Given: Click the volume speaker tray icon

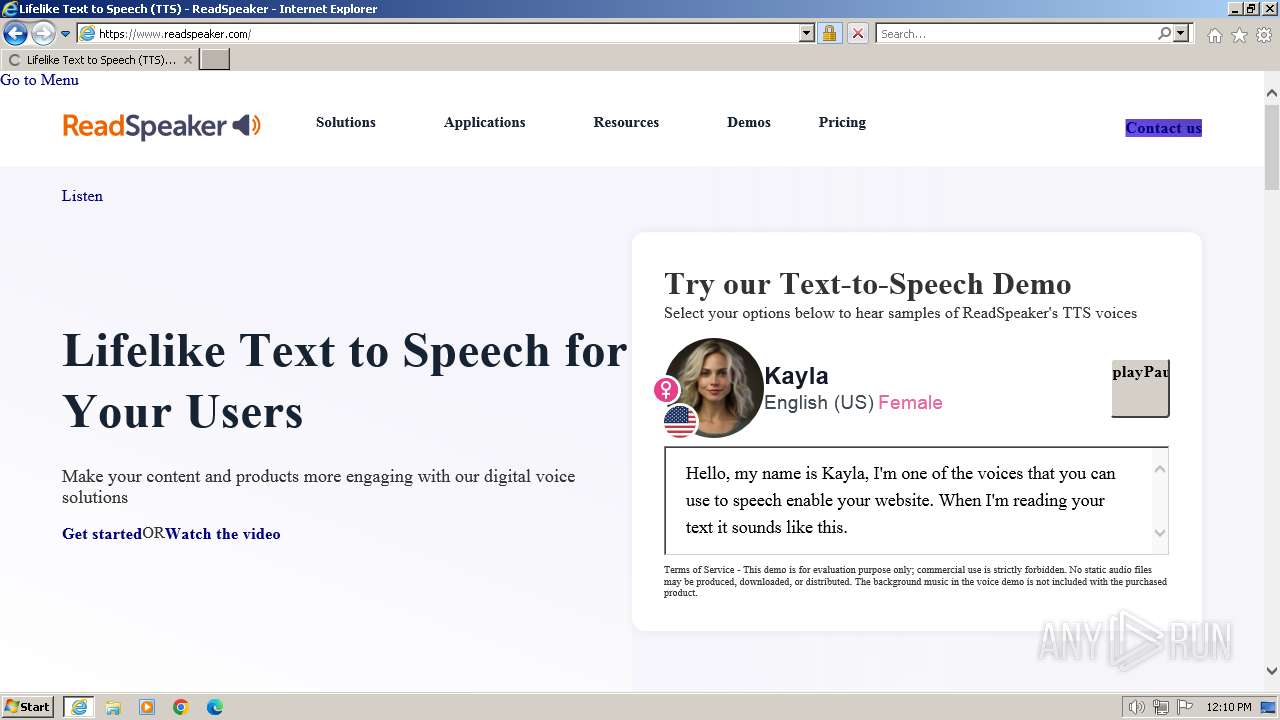Looking at the screenshot, I should 1137,707.
